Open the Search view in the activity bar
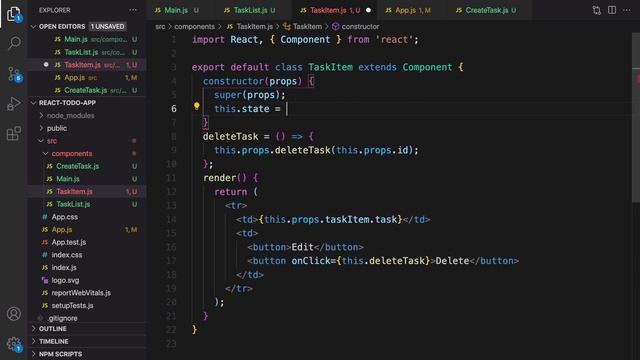Image resolution: width=640 pixels, height=360 pixels. (x=14, y=43)
